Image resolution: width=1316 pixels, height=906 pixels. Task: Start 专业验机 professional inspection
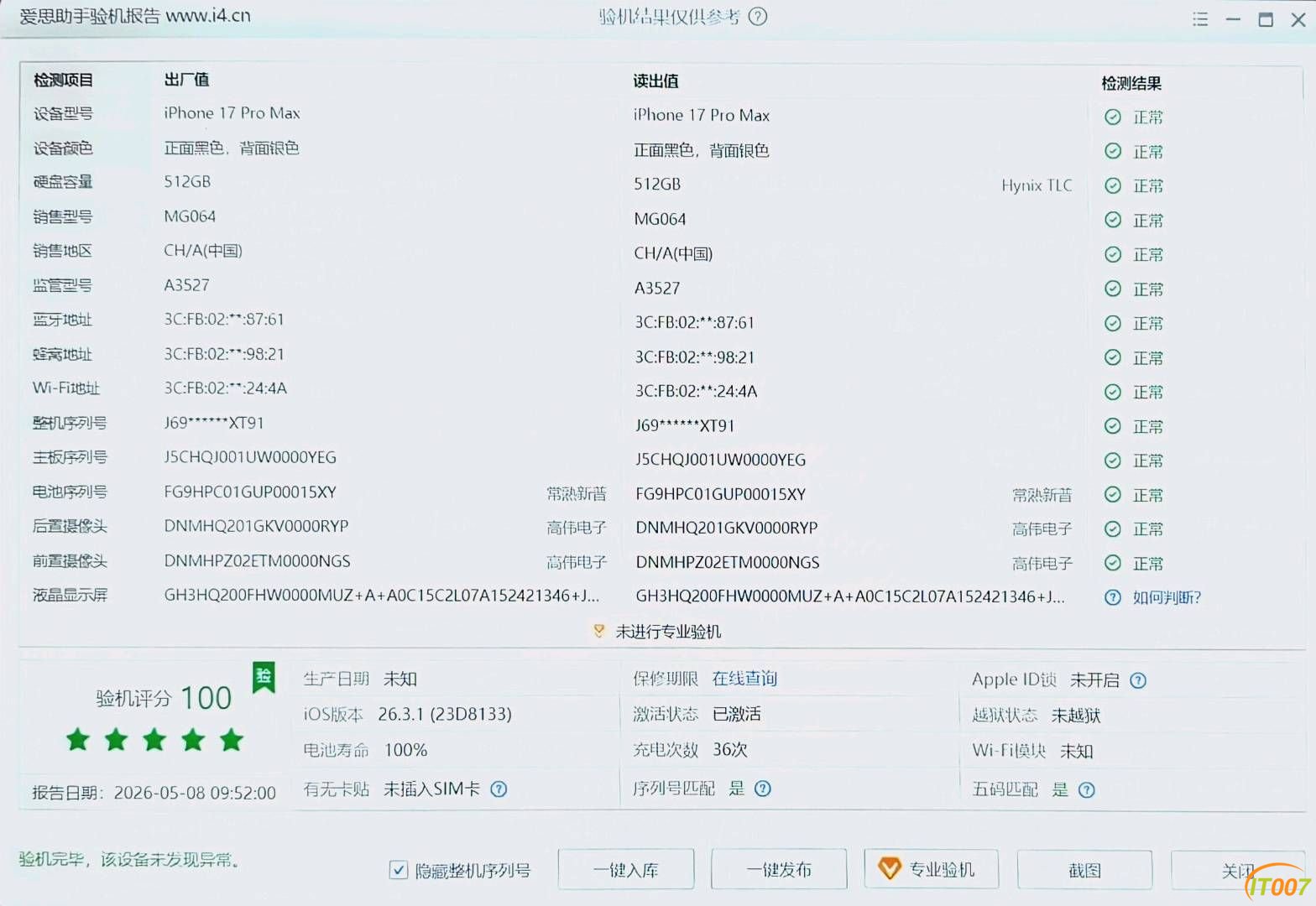coord(932,869)
